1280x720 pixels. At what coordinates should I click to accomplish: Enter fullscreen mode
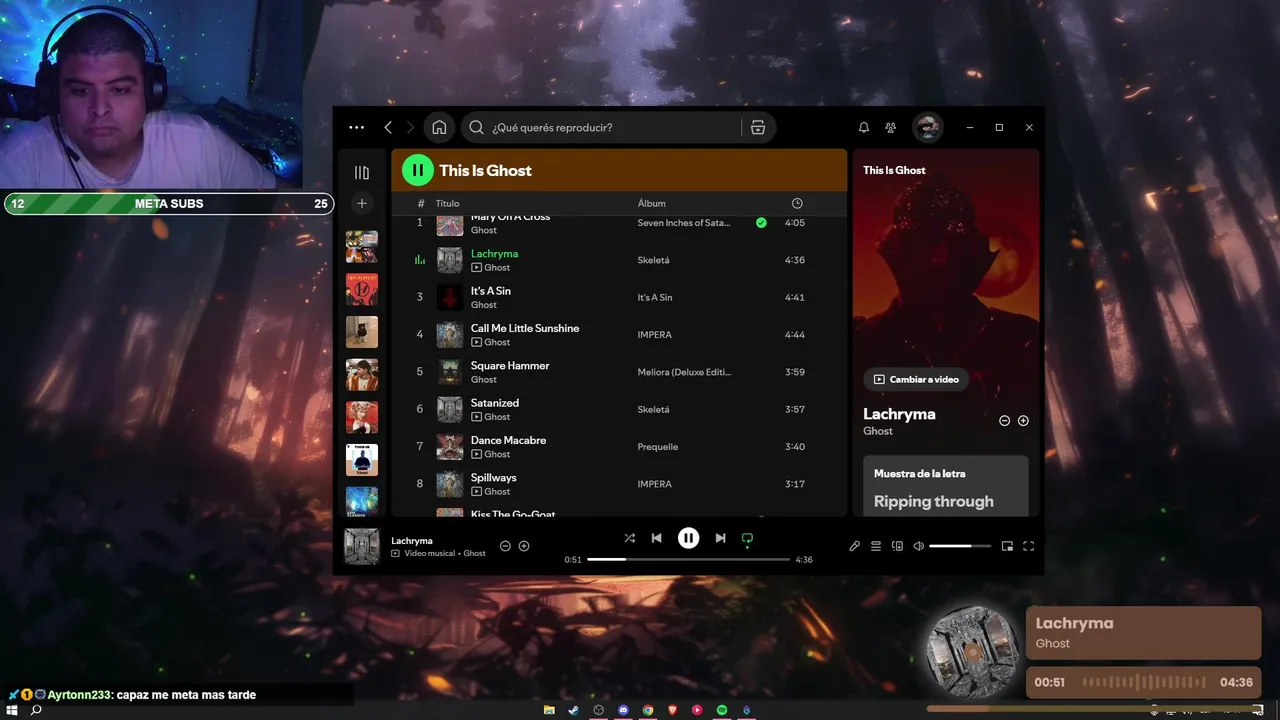(x=1028, y=546)
